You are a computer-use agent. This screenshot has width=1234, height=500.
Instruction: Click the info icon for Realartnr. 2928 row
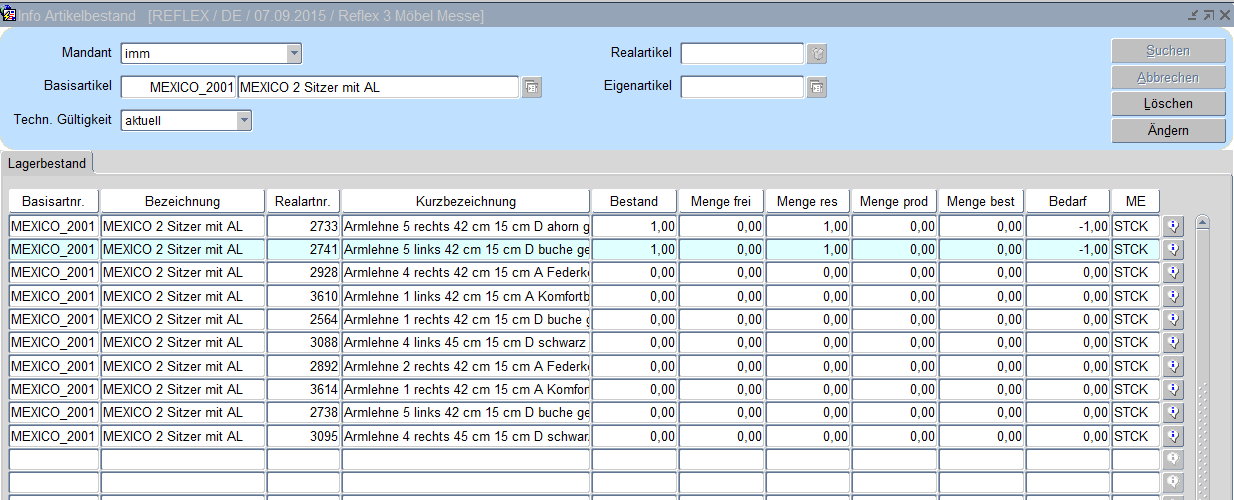[1174, 273]
